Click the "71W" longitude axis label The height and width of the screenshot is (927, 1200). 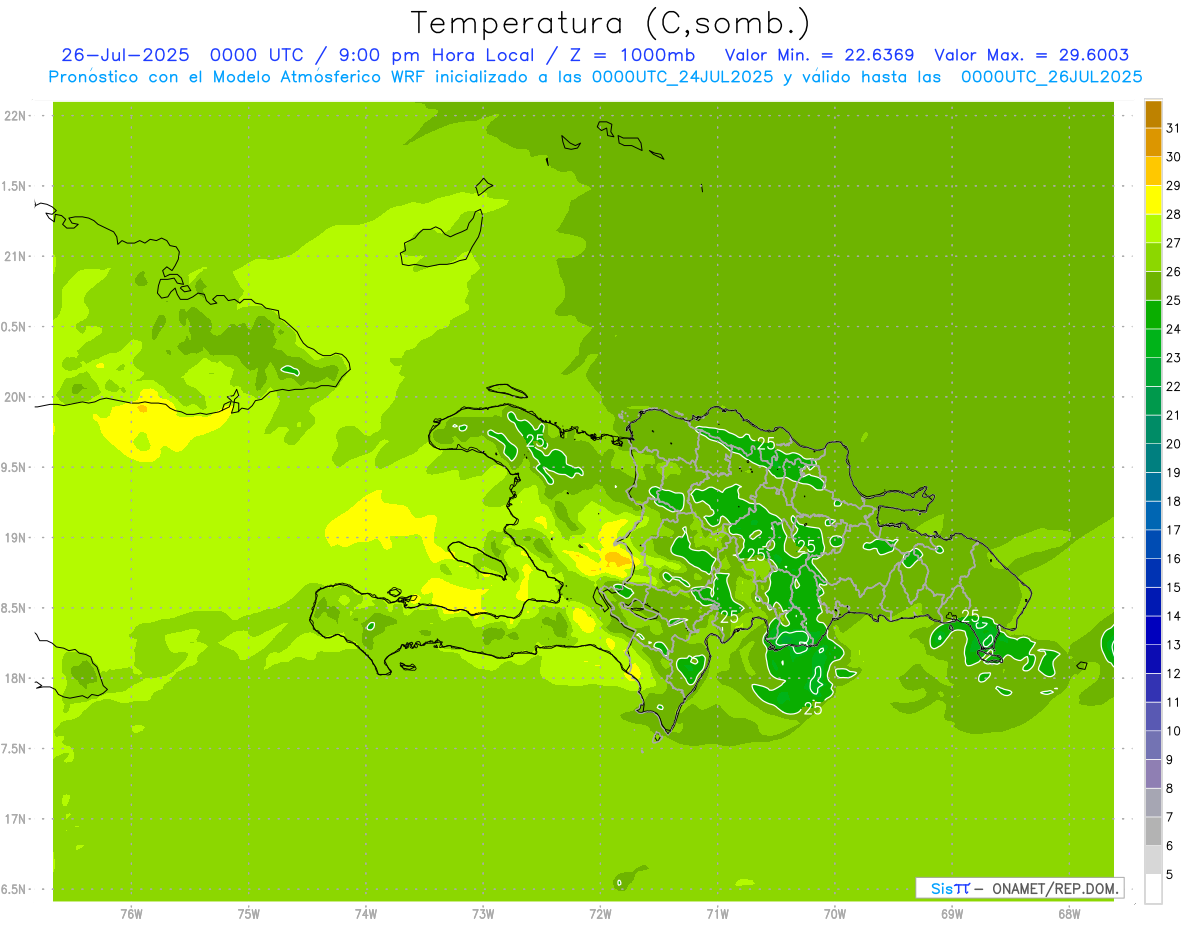(x=717, y=913)
